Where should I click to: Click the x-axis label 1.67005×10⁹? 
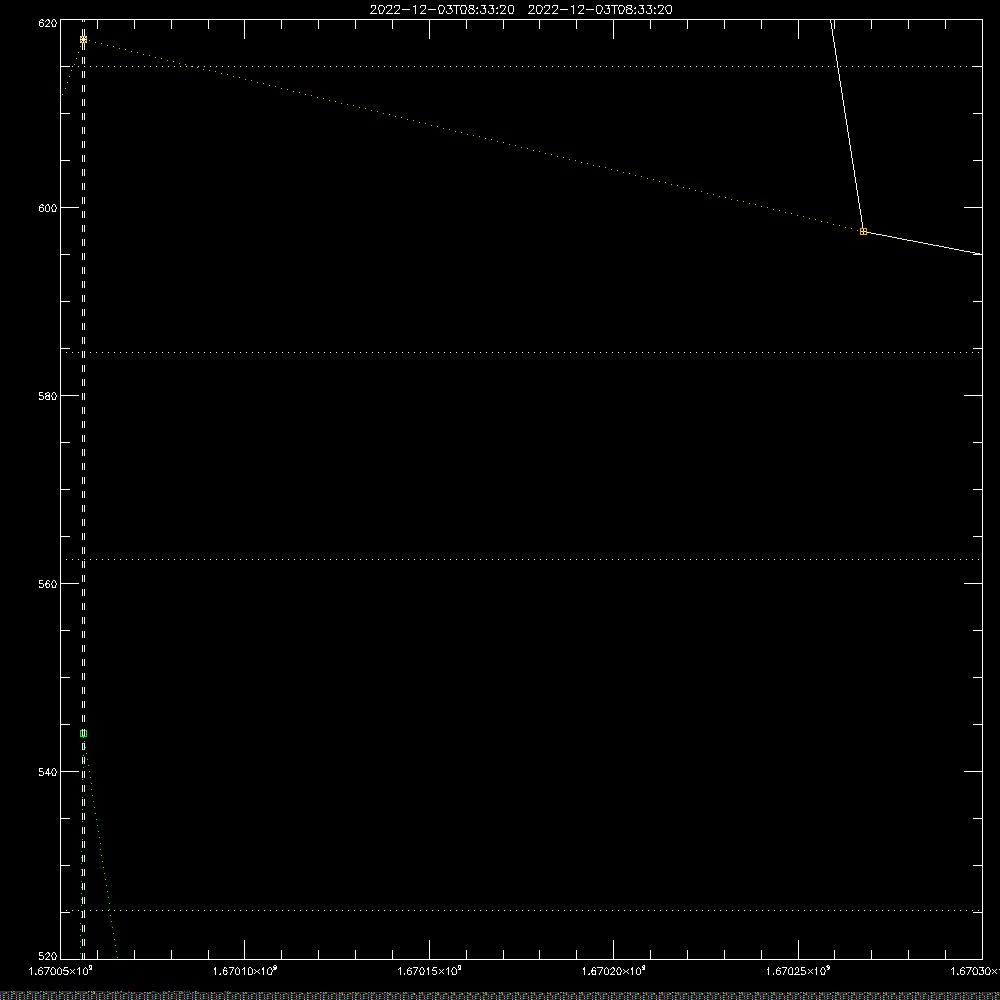[x=61, y=971]
